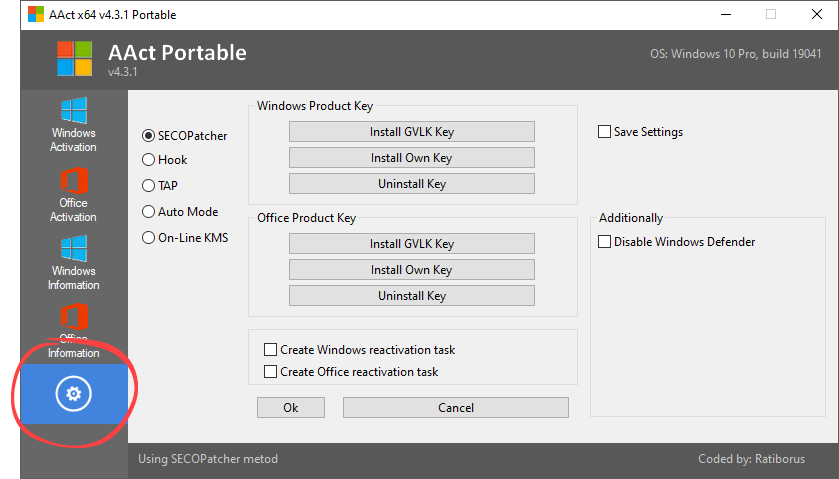The height and width of the screenshot is (479, 839).
Task: Select the TAP method
Action: (x=159, y=185)
